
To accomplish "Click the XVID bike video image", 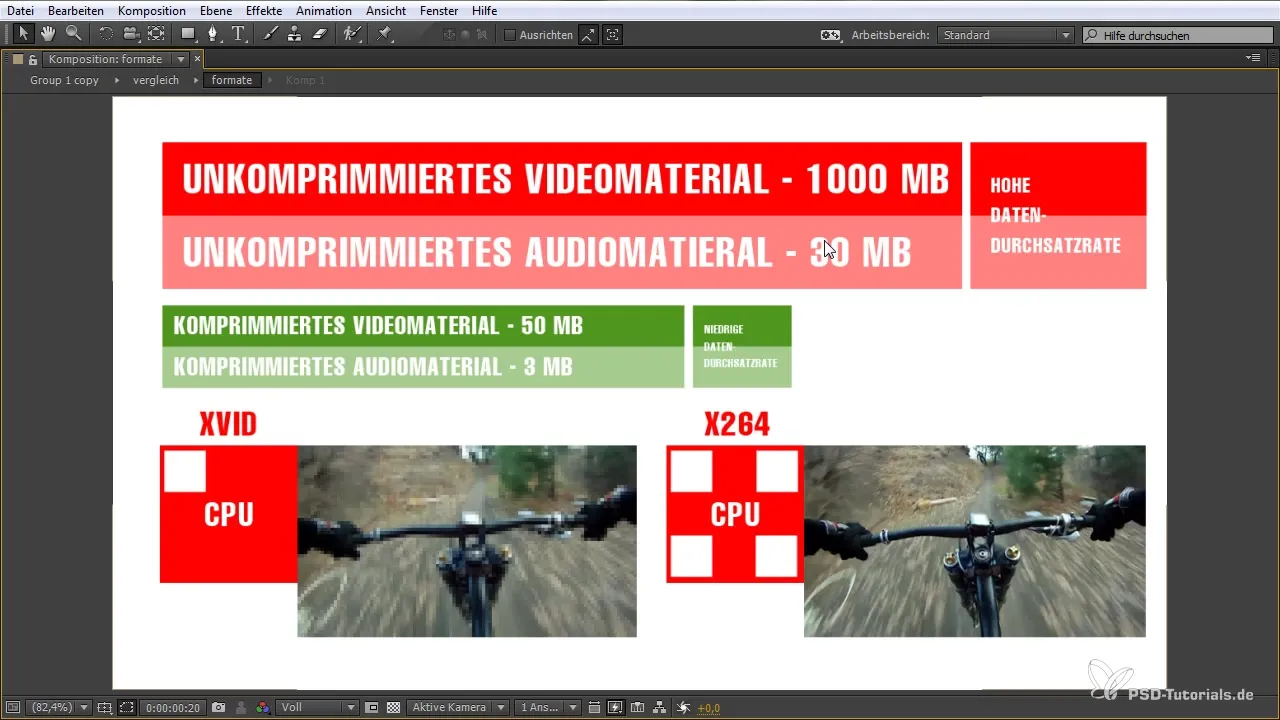I will click(467, 541).
